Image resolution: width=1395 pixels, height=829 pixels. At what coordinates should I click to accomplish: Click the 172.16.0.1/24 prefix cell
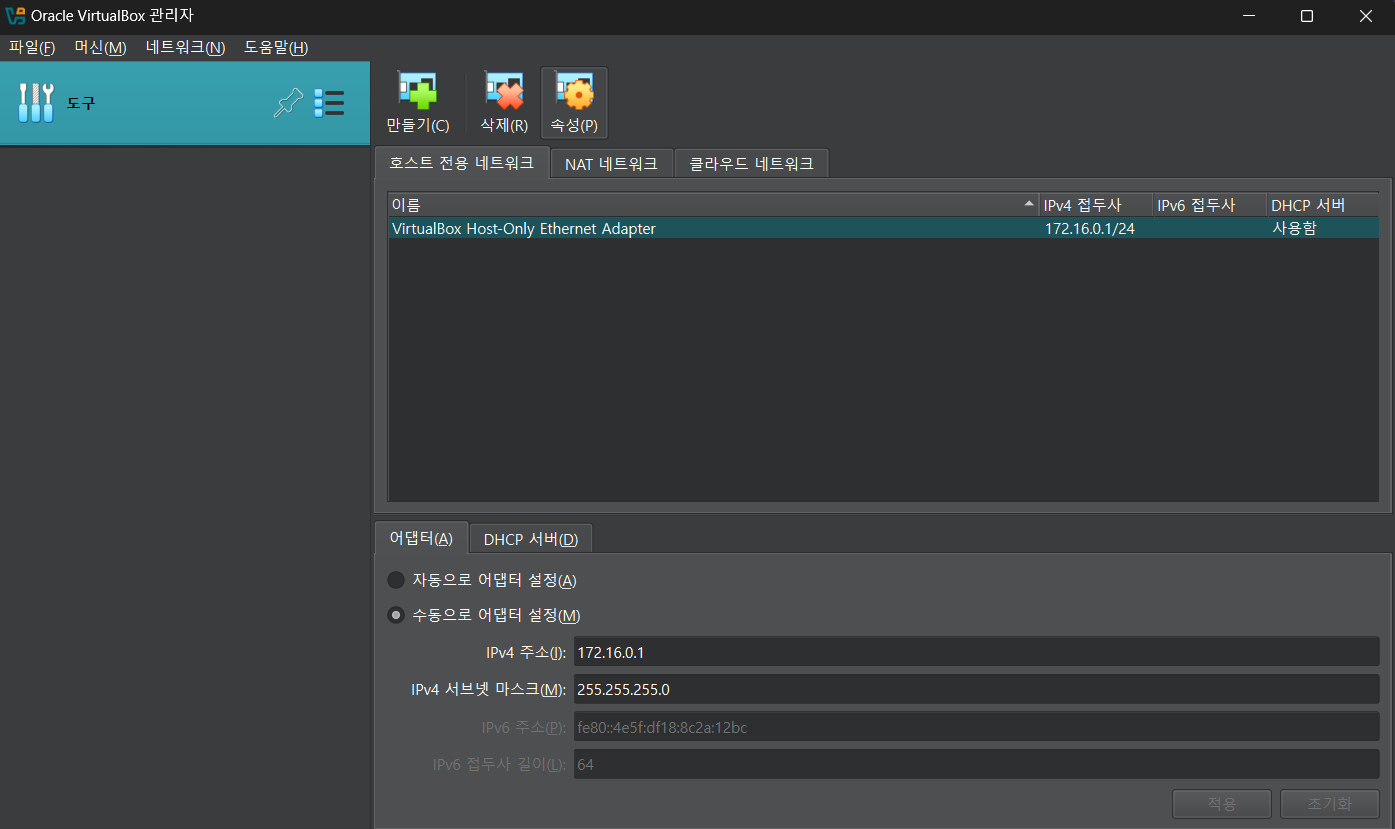[1089, 228]
